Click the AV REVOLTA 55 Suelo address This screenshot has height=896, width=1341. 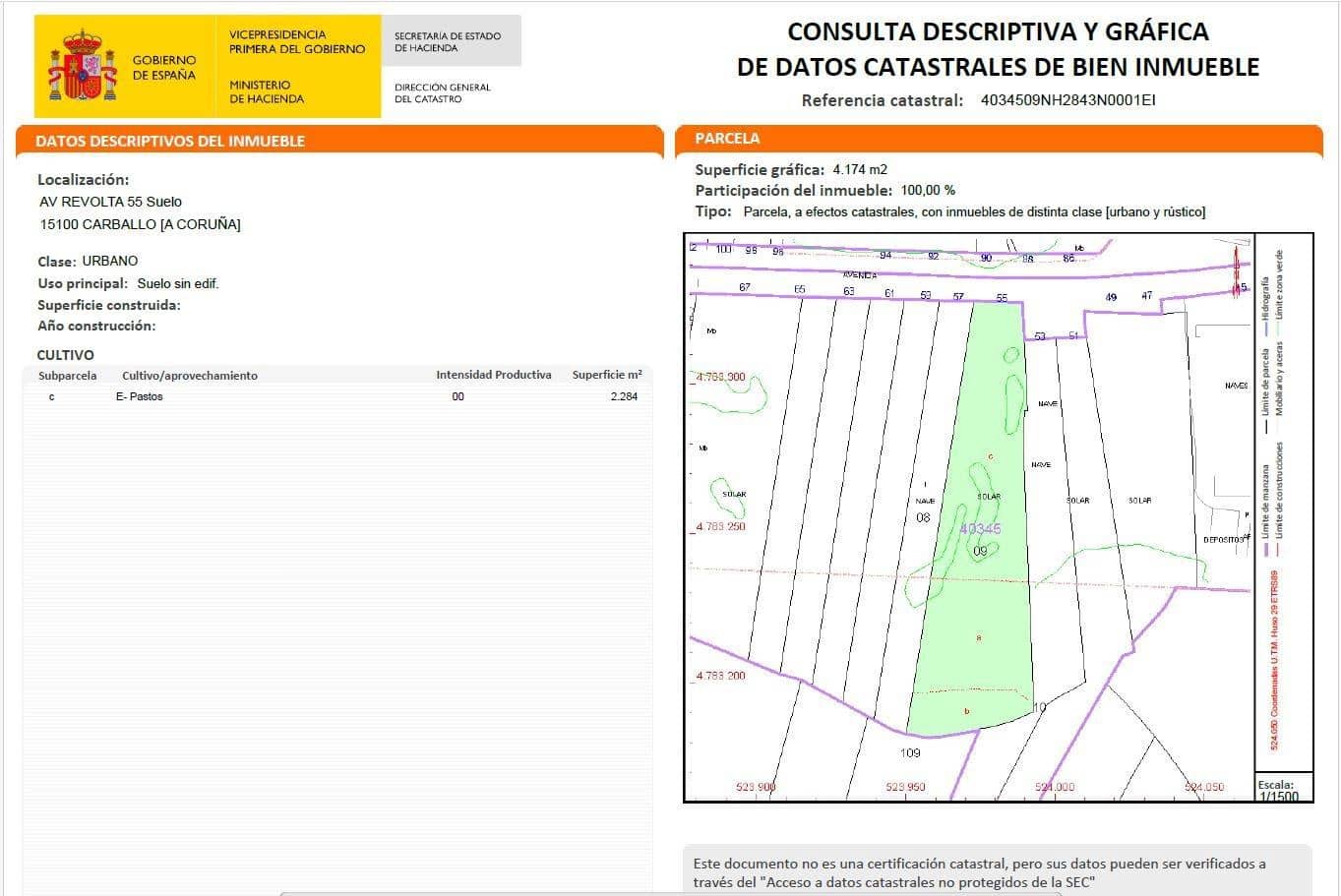coord(109,201)
